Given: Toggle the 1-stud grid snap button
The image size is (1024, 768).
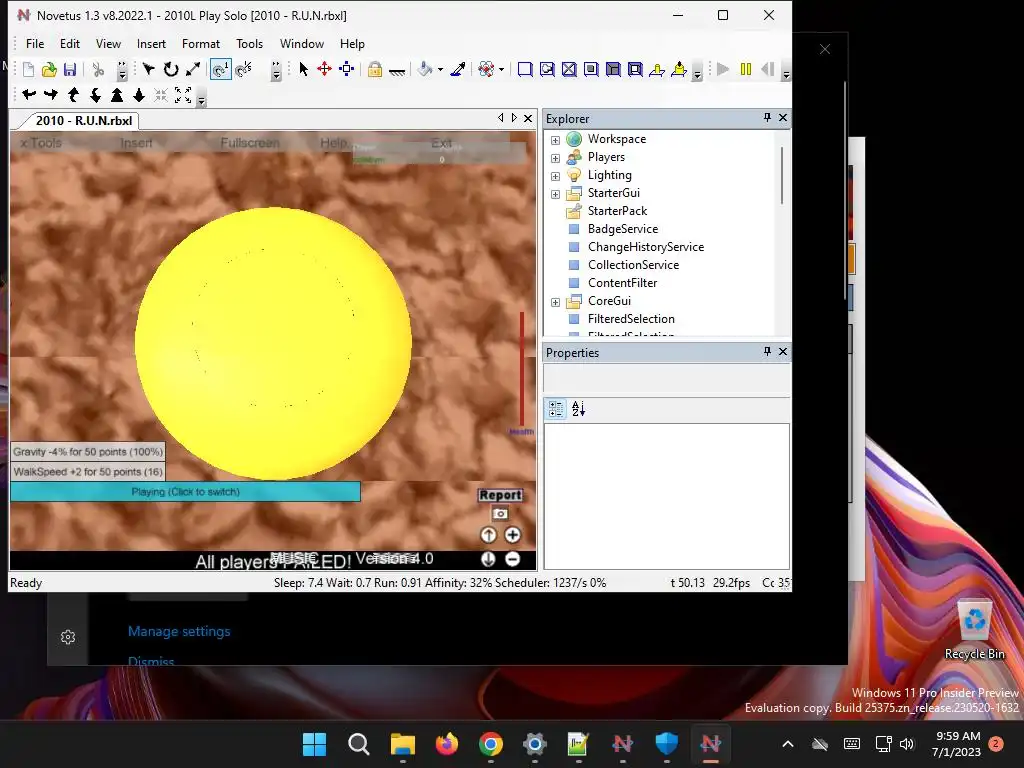Looking at the screenshot, I should point(221,69).
